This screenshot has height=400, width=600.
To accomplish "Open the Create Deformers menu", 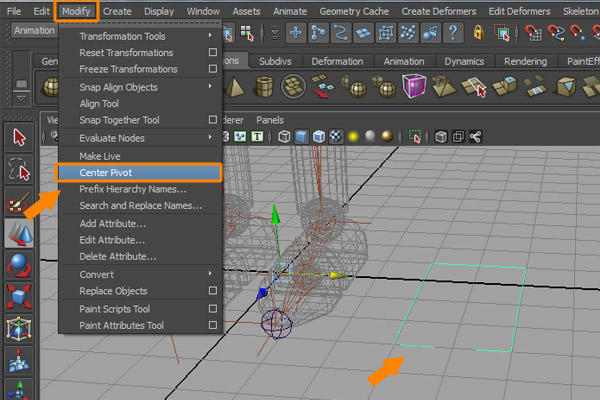I will tap(442, 10).
